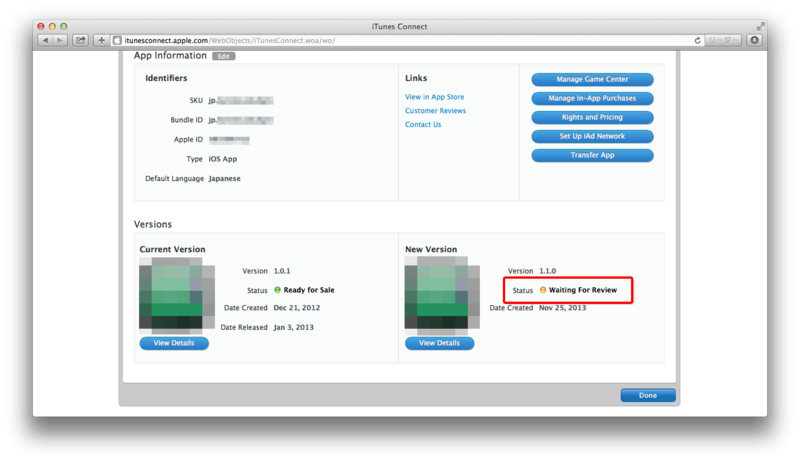Image resolution: width=800 pixels, height=462 pixels.
Task: Click the 'Versions' section heading
Action: (153, 224)
